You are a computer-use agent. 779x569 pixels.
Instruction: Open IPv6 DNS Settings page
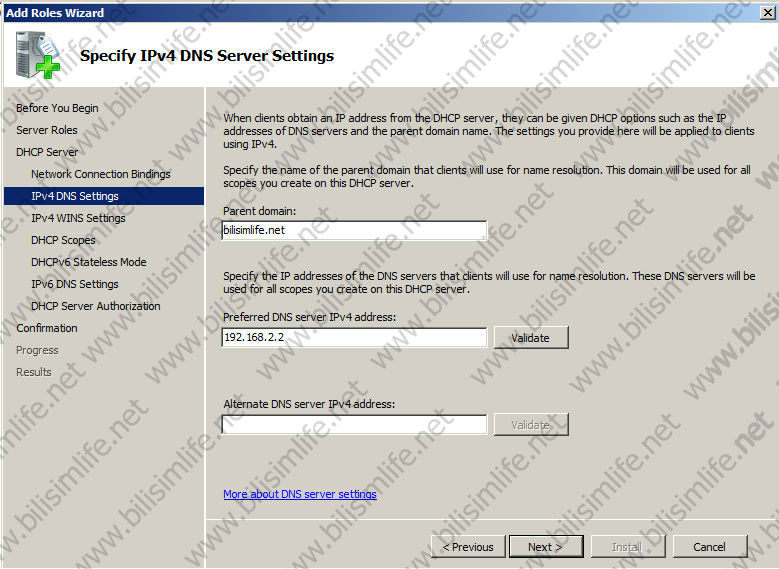pos(75,284)
